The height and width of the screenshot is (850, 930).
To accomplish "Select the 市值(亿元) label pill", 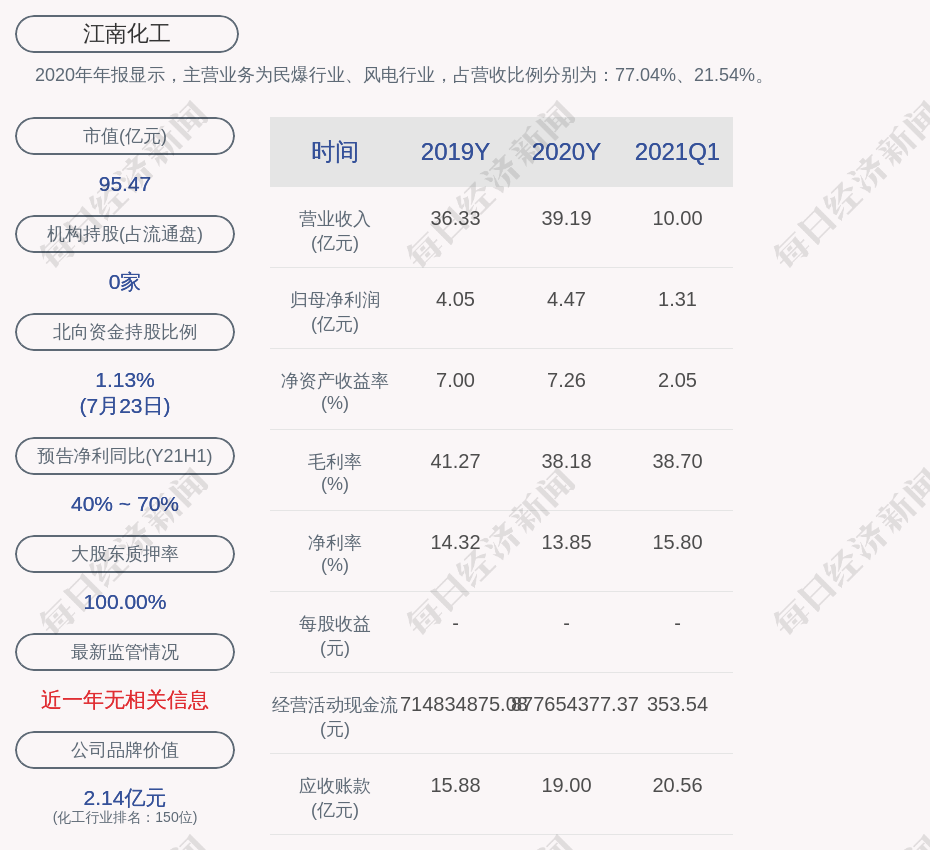I will pos(125,136).
